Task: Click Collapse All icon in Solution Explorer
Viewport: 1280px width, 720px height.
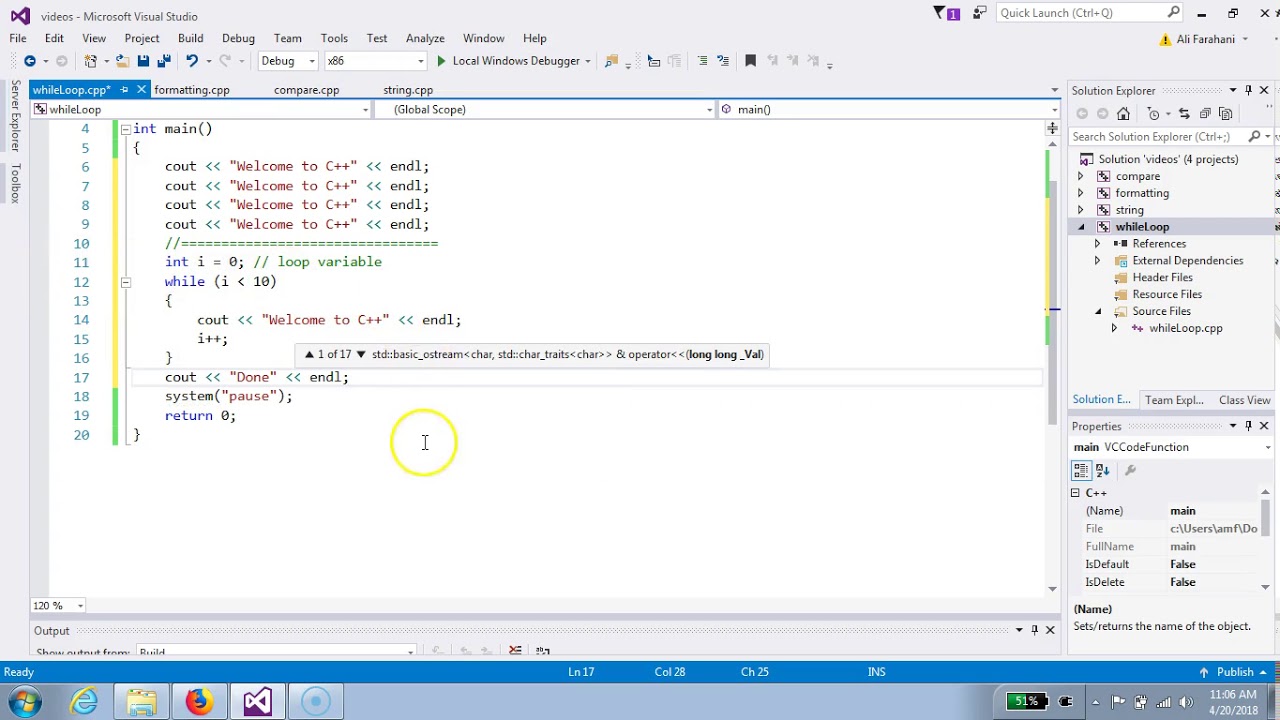Action: click(x=1205, y=114)
